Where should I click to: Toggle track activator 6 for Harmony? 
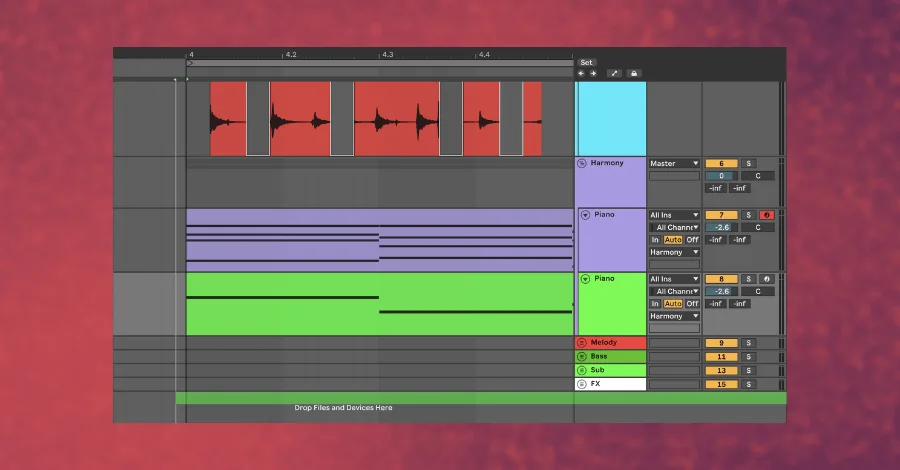[x=721, y=164]
